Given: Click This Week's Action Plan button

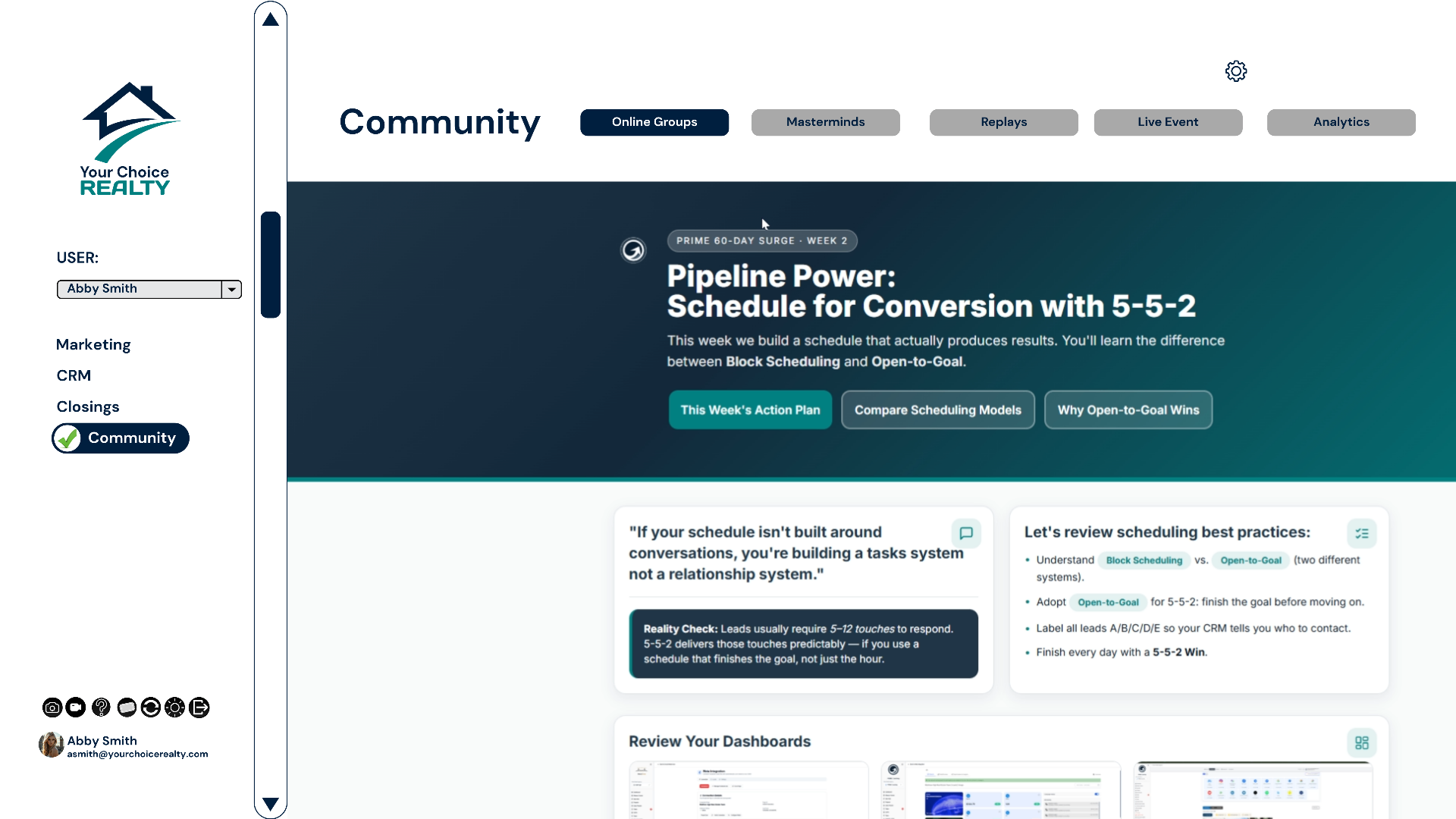Looking at the screenshot, I should tap(750, 409).
